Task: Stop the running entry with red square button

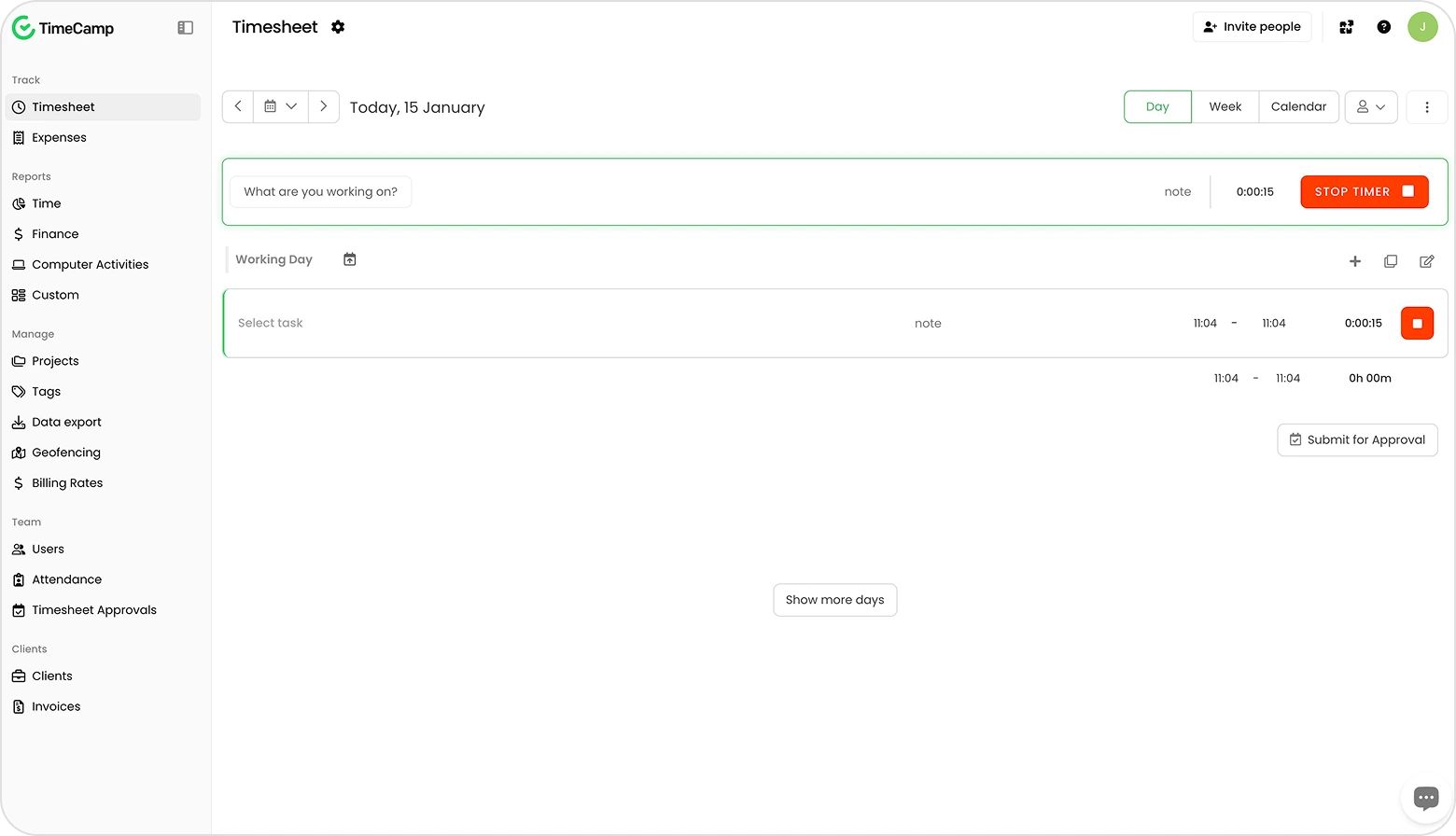Action: (x=1417, y=323)
